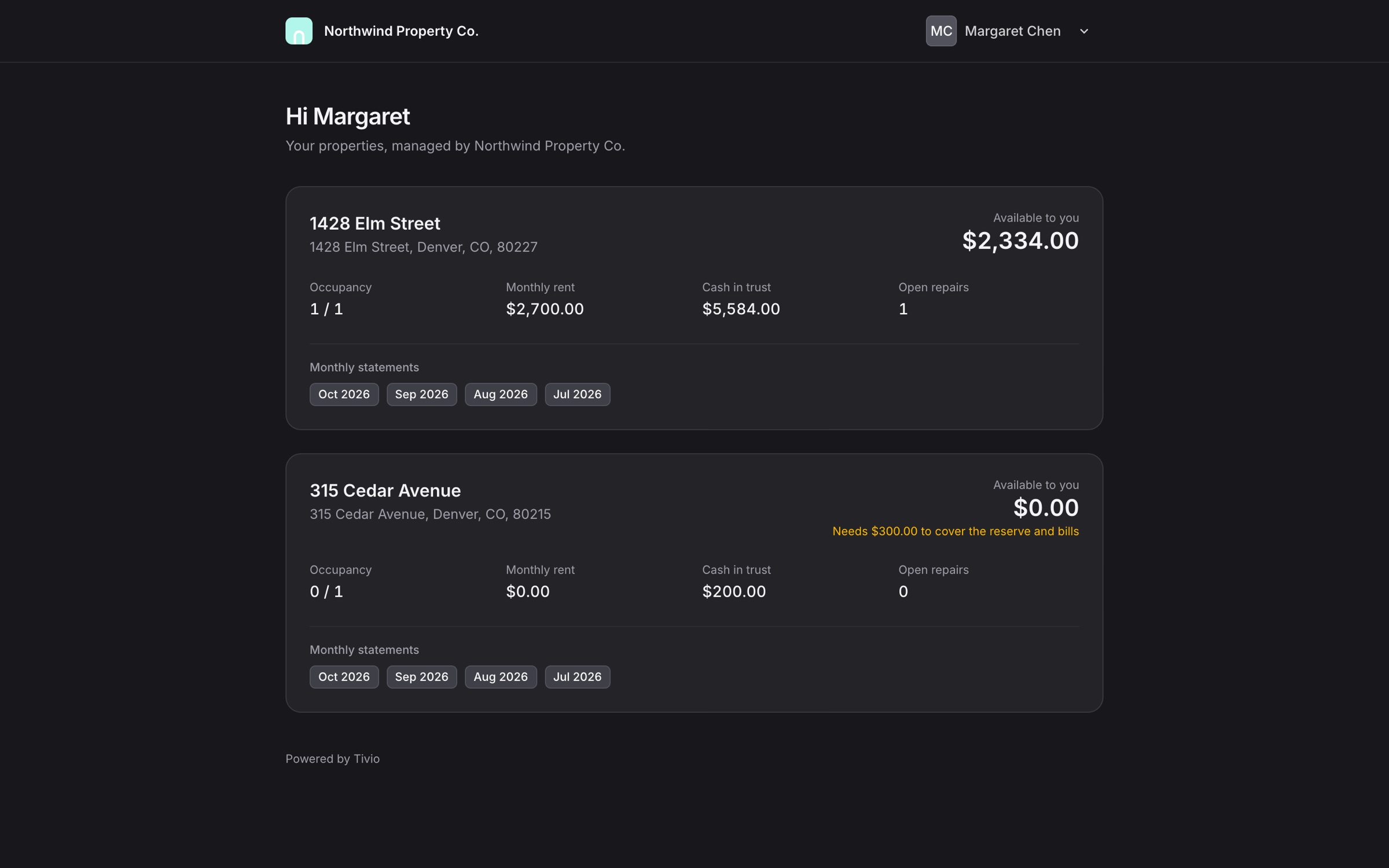The image size is (1389, 868).
Task: Select the 315 Cedar Avenue property title
Action: (x=385, y=490)
